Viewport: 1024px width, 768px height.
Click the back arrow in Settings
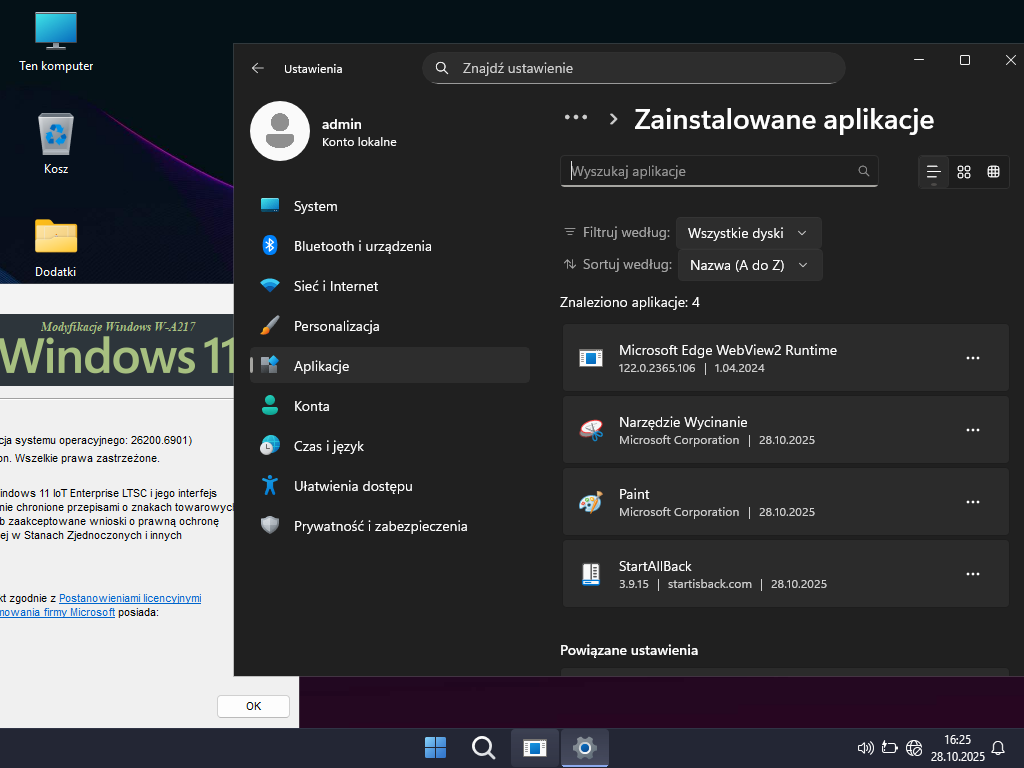pyautogui.click(x=258, y=68)
